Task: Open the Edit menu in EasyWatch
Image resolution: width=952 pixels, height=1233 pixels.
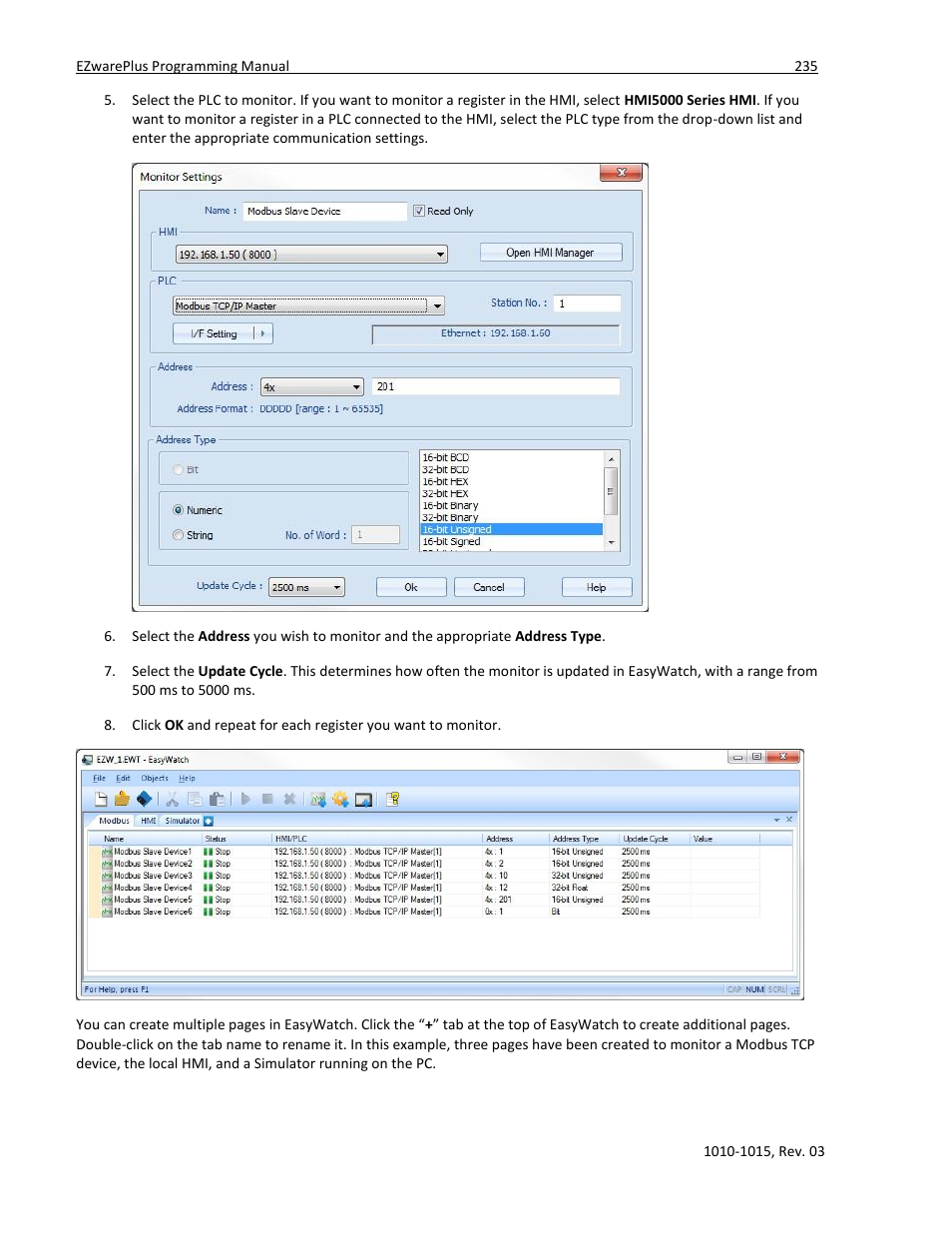Action: pos(123,778)
